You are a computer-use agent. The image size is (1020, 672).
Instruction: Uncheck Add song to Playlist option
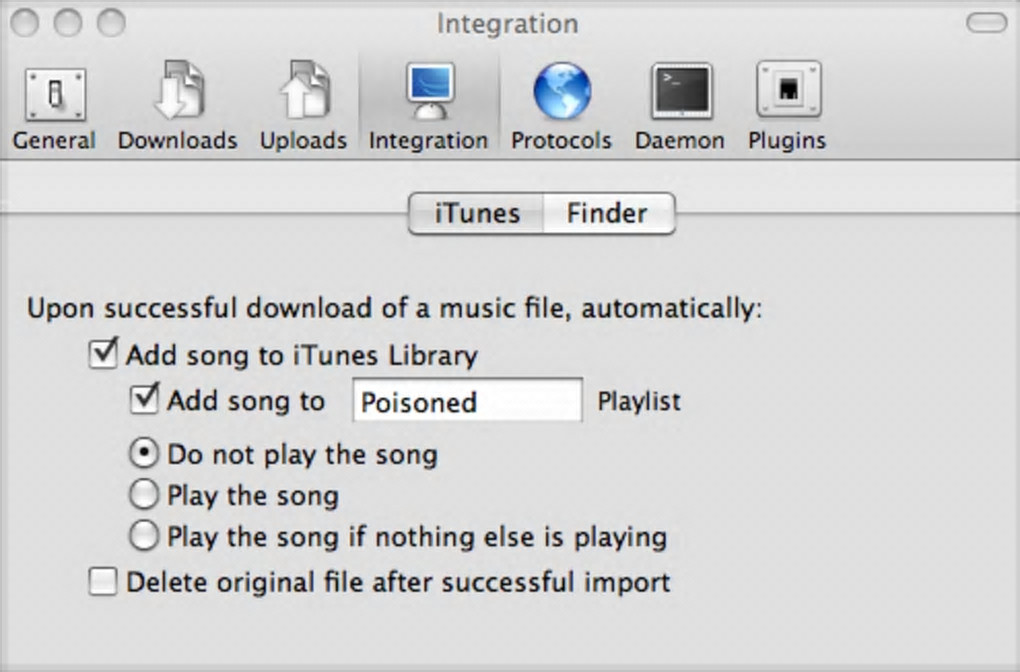[x=144, y=399]
